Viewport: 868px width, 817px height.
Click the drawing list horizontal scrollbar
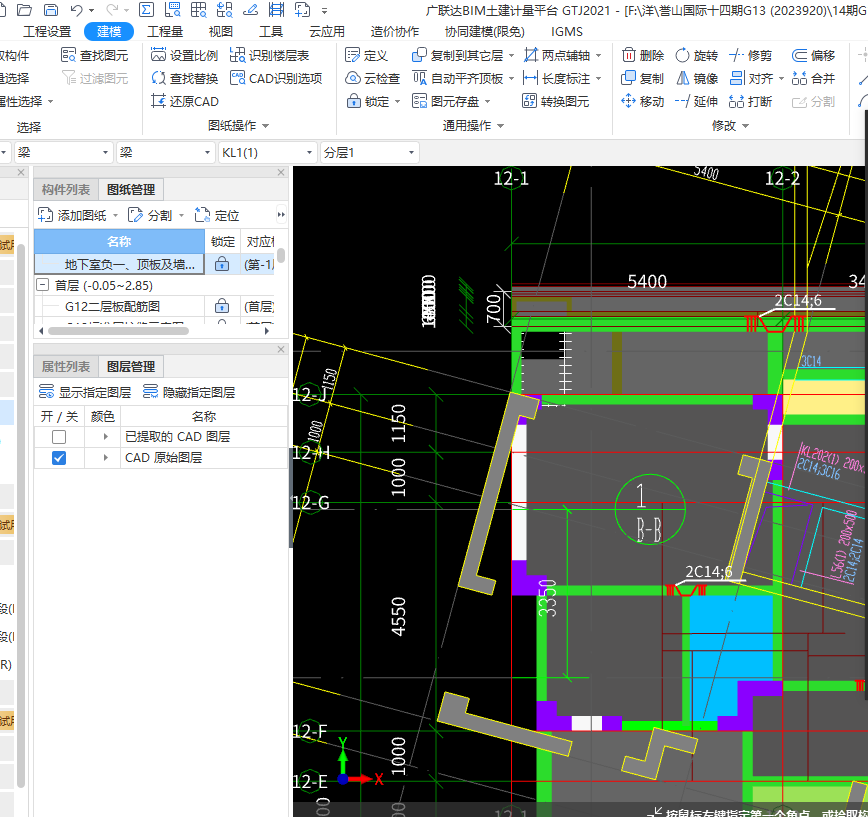coord(118,331)
